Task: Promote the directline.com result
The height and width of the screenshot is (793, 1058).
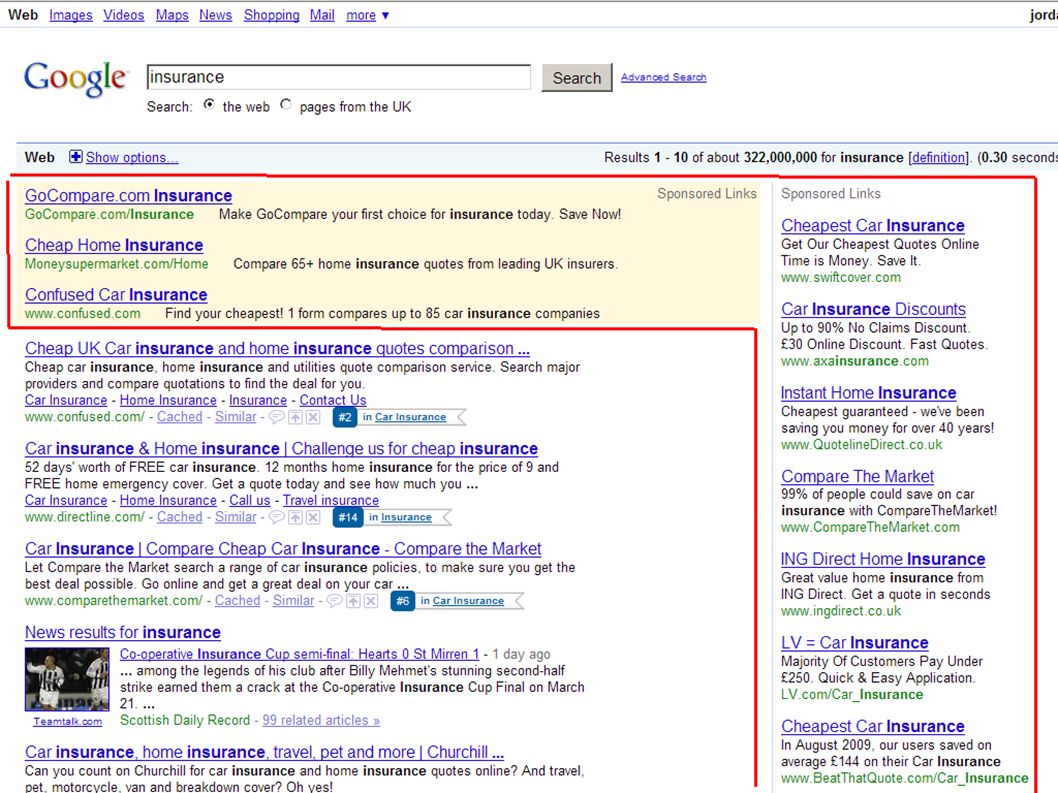Action: point(296,517)
